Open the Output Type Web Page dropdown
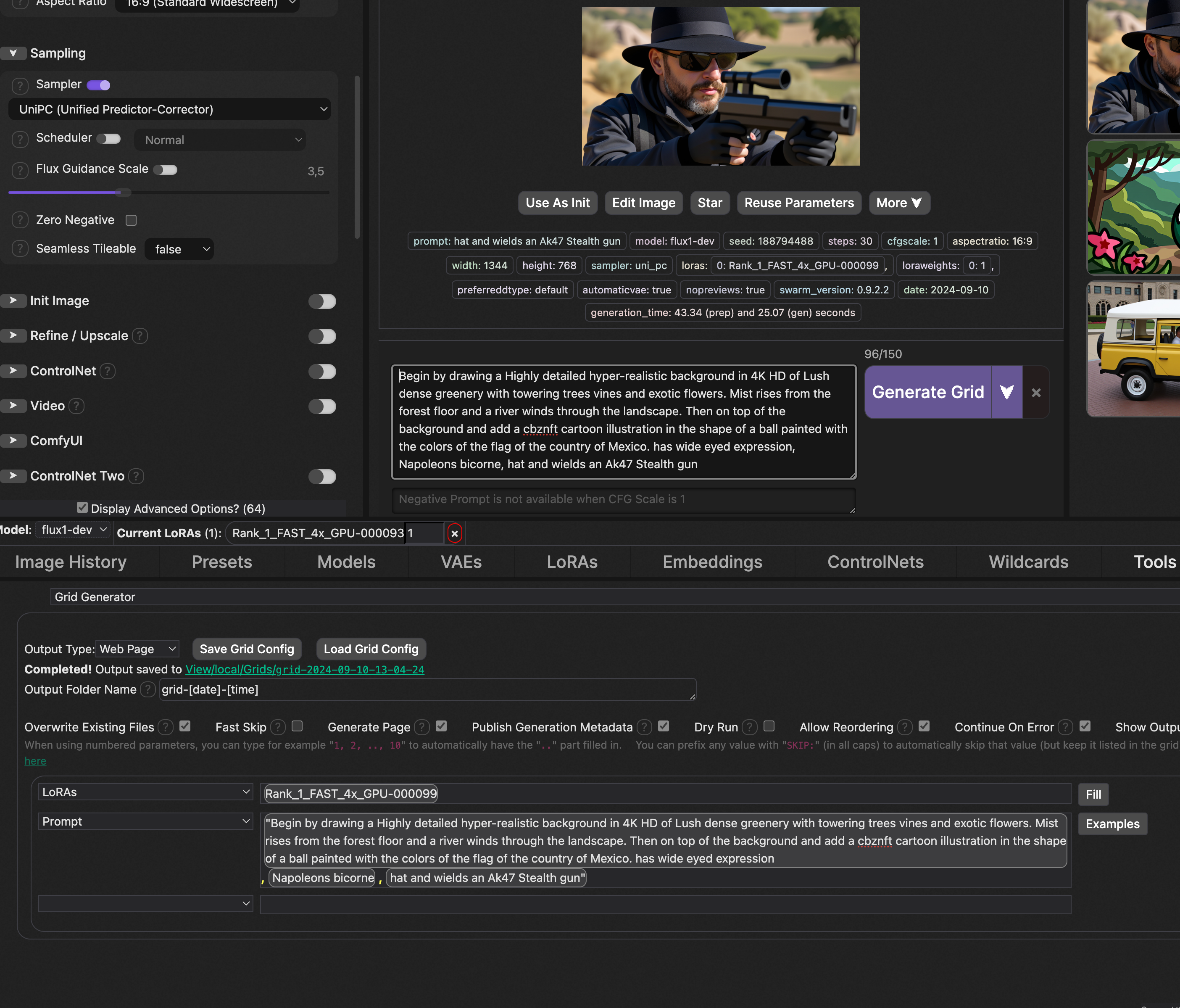 point(137,649)
